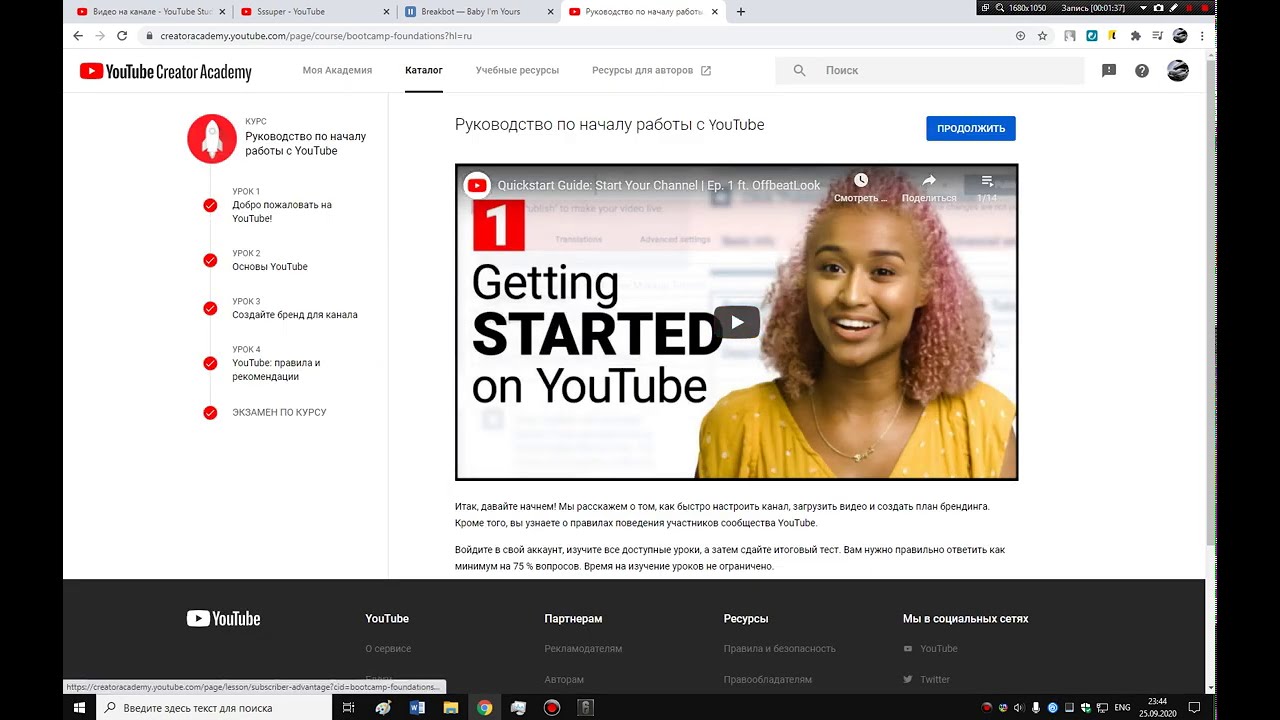This screenshot has width=1280, height=720.
Task: Open footer link Рекламодателям
Action: tap(583, 649)
